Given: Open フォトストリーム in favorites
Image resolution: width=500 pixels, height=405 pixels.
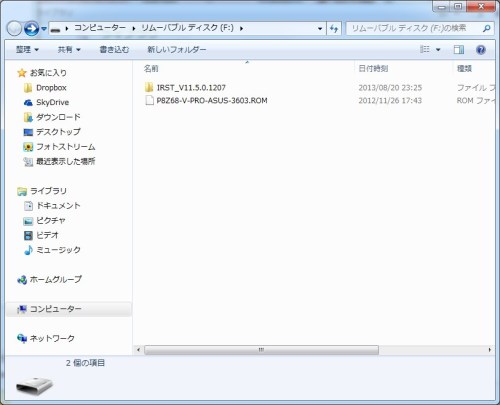Looking at the screenshot, I should [x=66, y=147].
